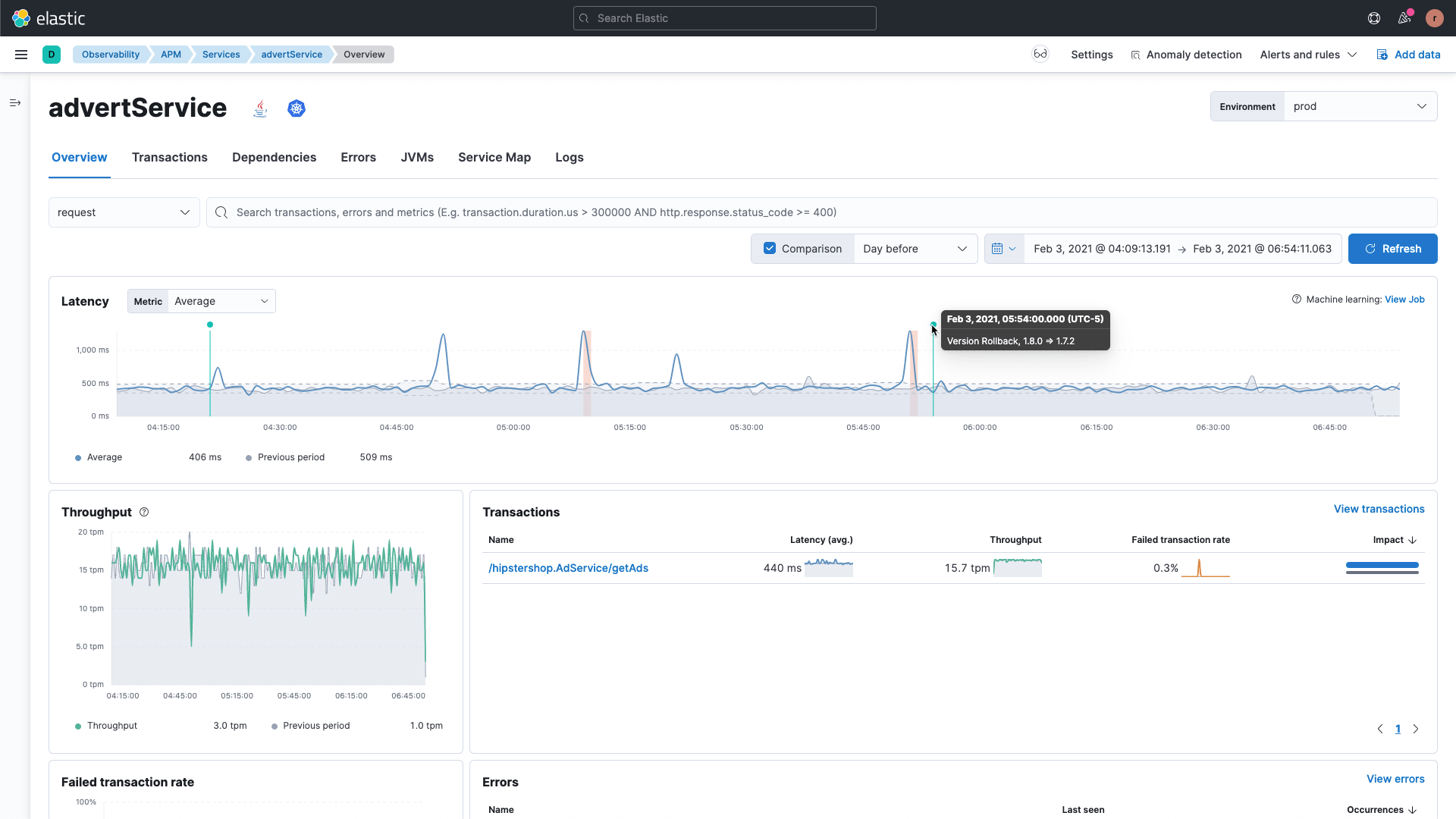Open the calendar quick date menu
Screen dimensions: 1456x819
1004,249
